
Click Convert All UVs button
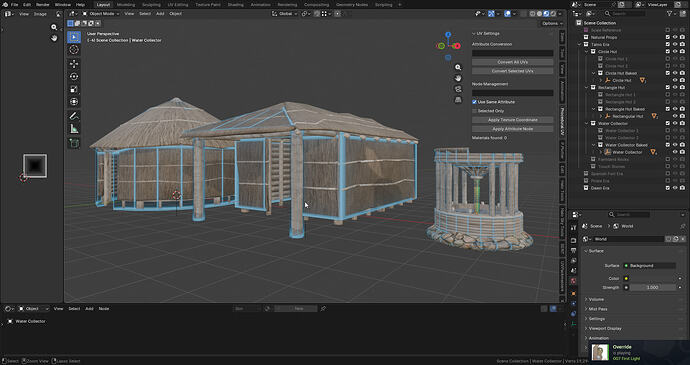[x=513, y=62]
